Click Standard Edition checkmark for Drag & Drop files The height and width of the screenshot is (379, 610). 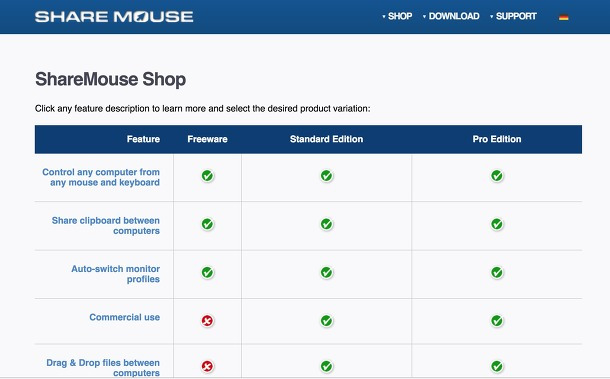click(326, 366)
